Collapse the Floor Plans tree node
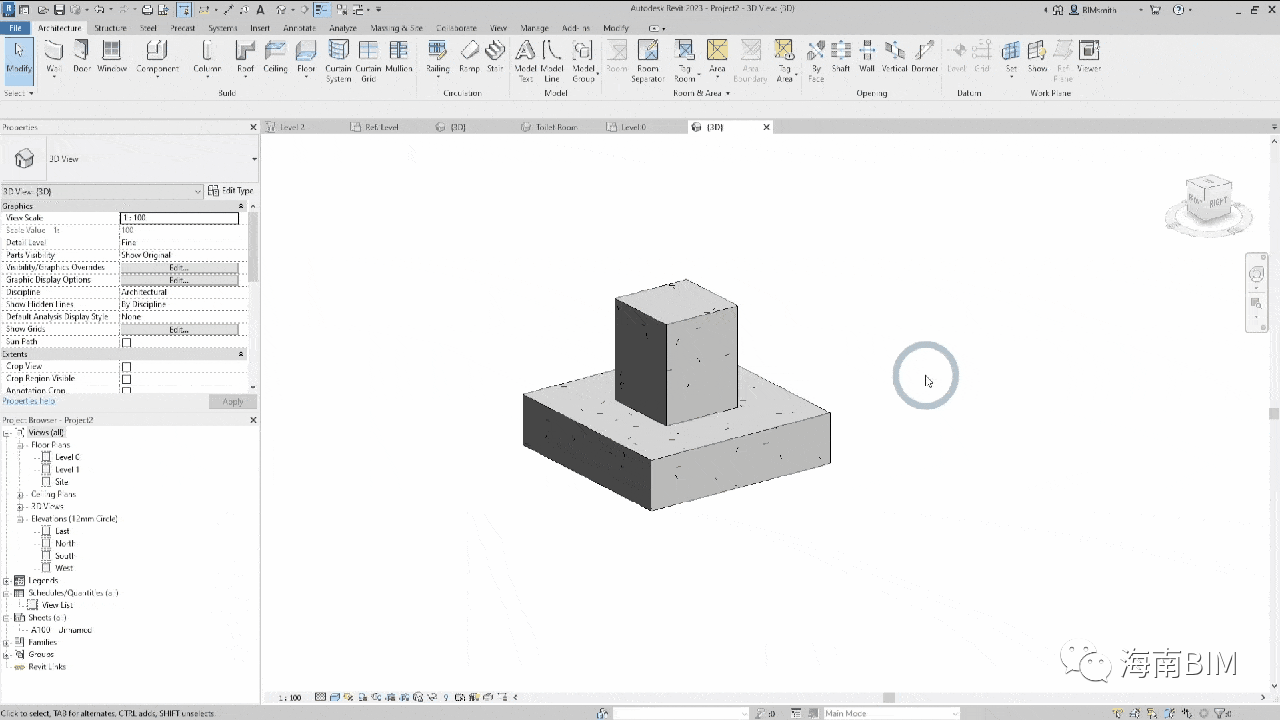The width and height of the screenshot is (1280, 720). tap(21, 445)
